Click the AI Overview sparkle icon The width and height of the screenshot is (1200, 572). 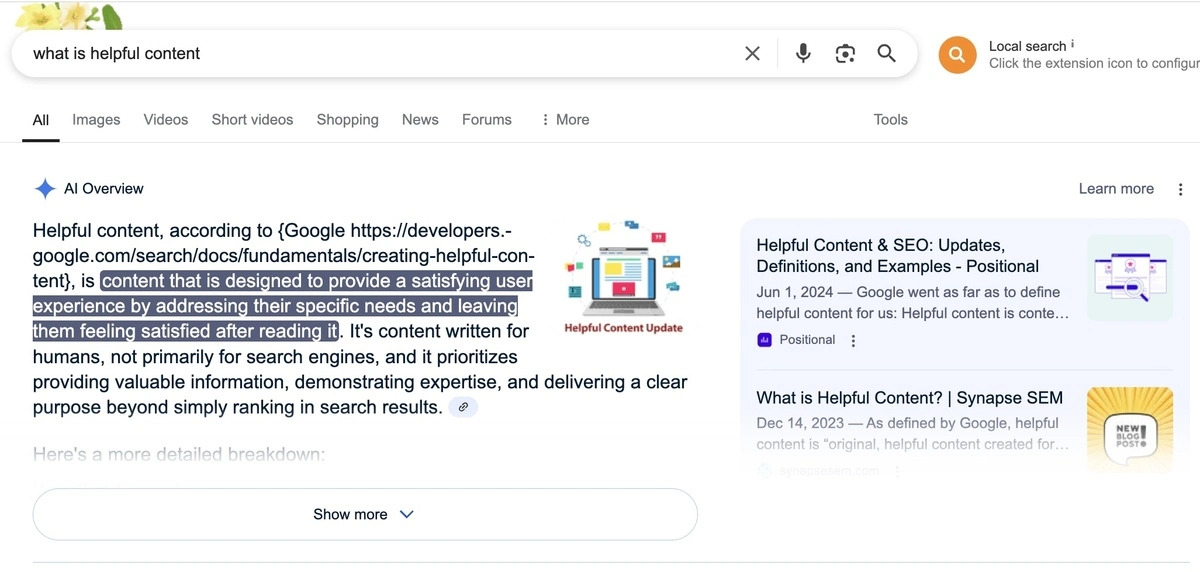[45, 189]
